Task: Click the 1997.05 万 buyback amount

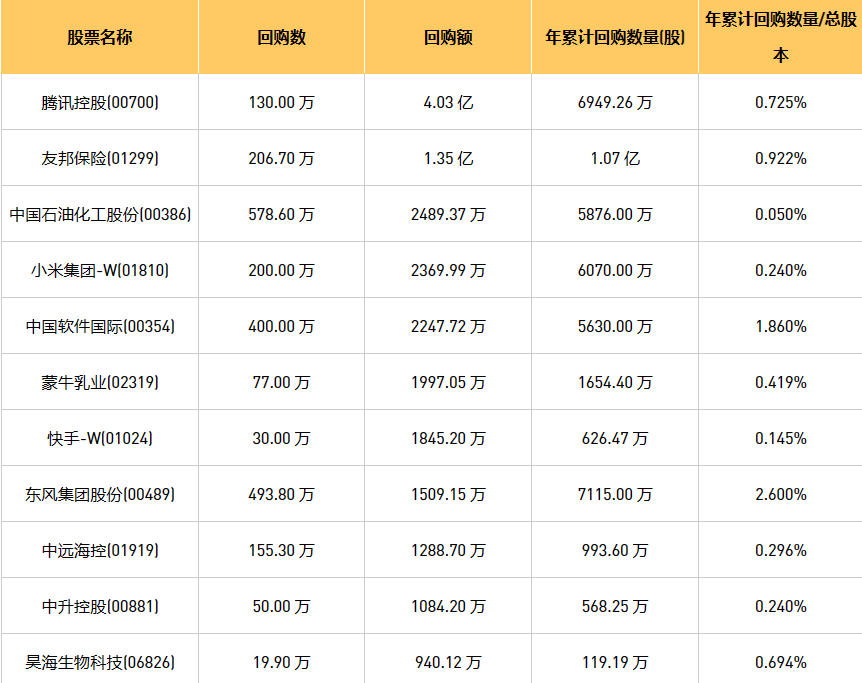Action: point(448,383)
